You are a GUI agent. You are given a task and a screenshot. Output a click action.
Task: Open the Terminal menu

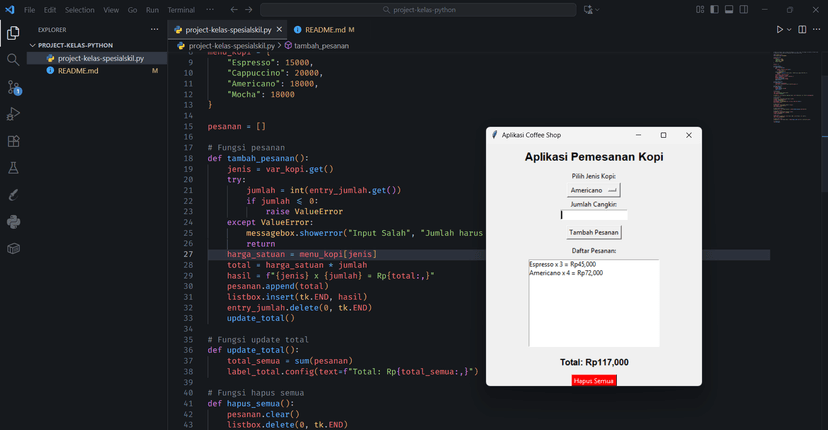point(181,10)
